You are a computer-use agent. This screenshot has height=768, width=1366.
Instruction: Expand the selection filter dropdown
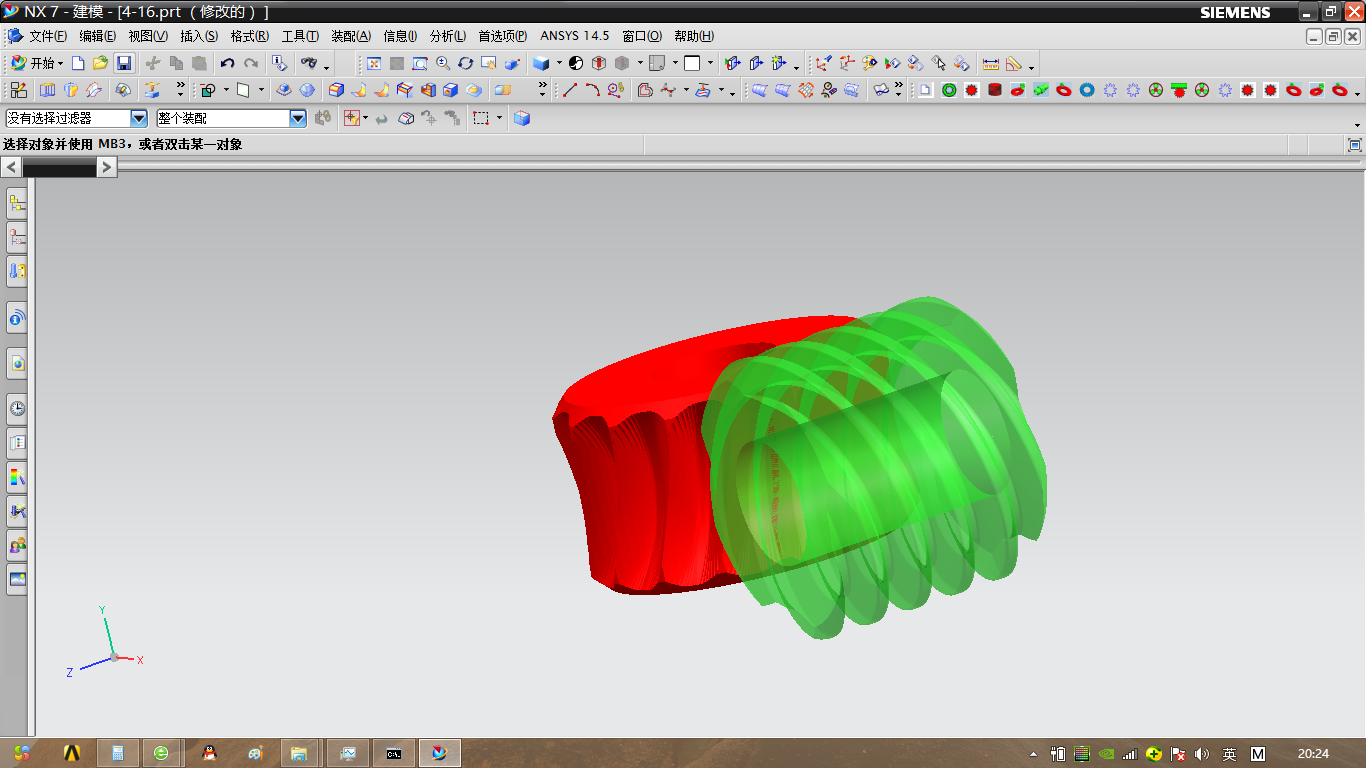click(139, 118)
